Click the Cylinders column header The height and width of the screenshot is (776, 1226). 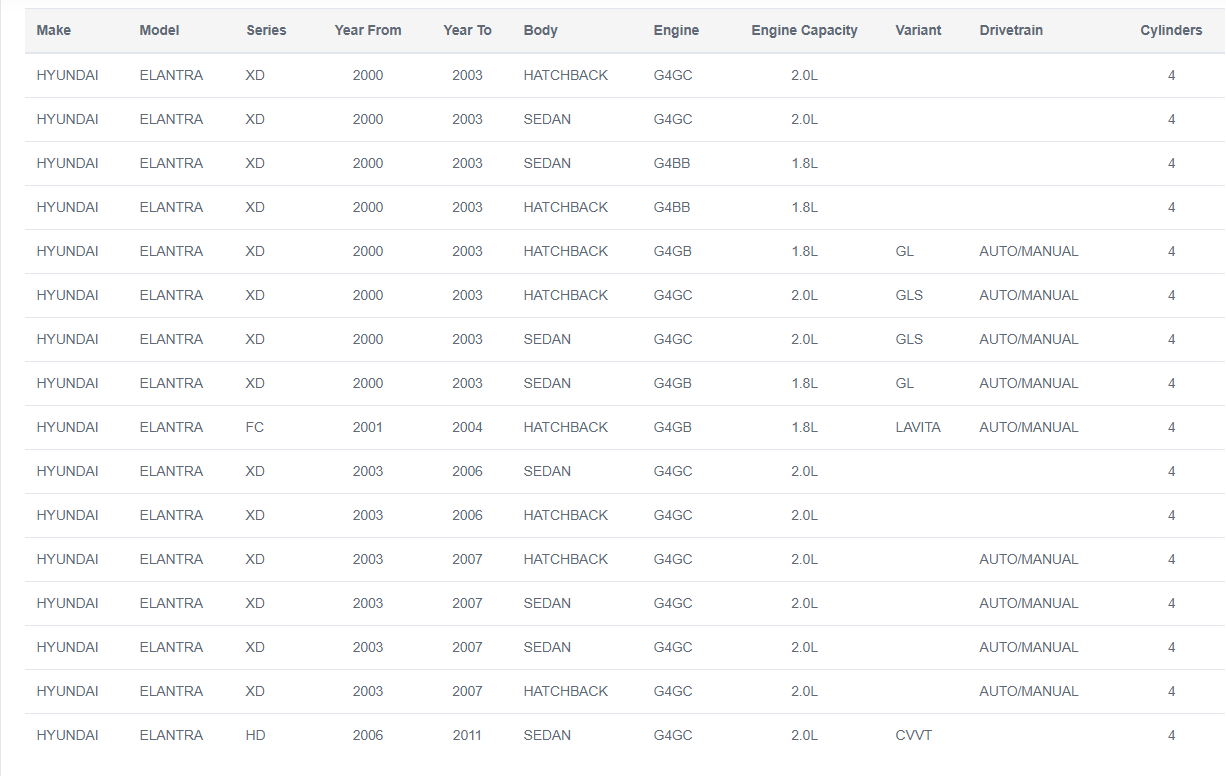click(x=1171, y=30)
